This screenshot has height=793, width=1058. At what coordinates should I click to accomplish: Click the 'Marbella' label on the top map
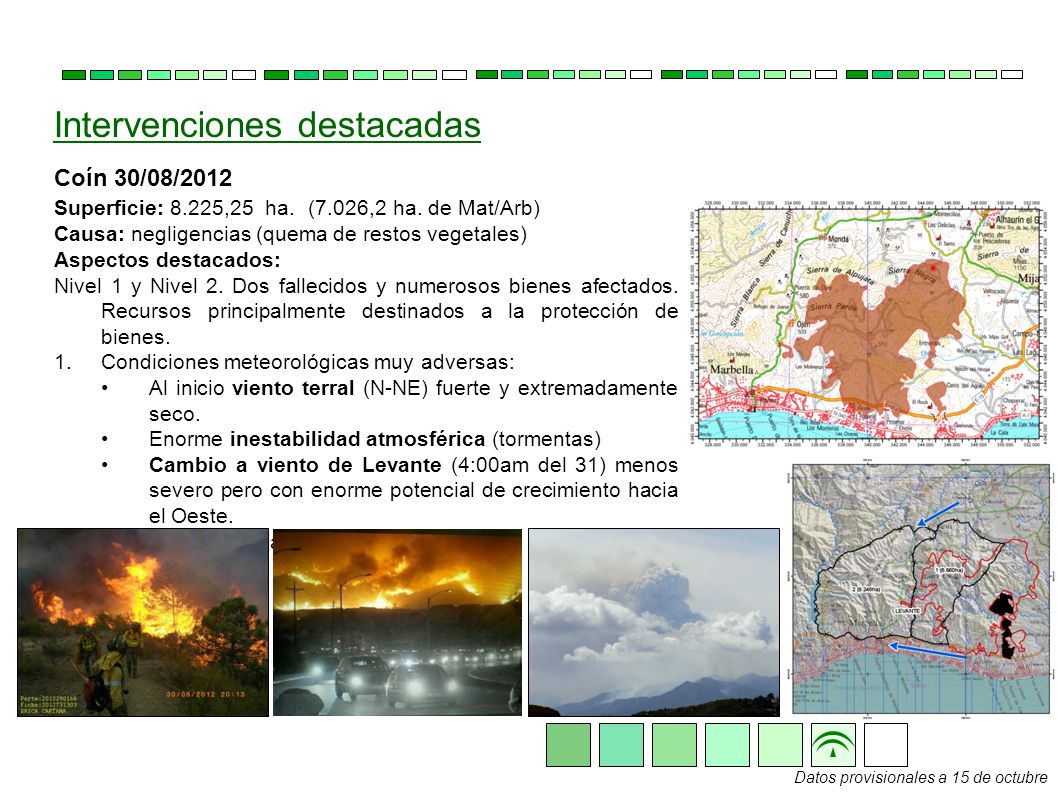tap(731, 369)
